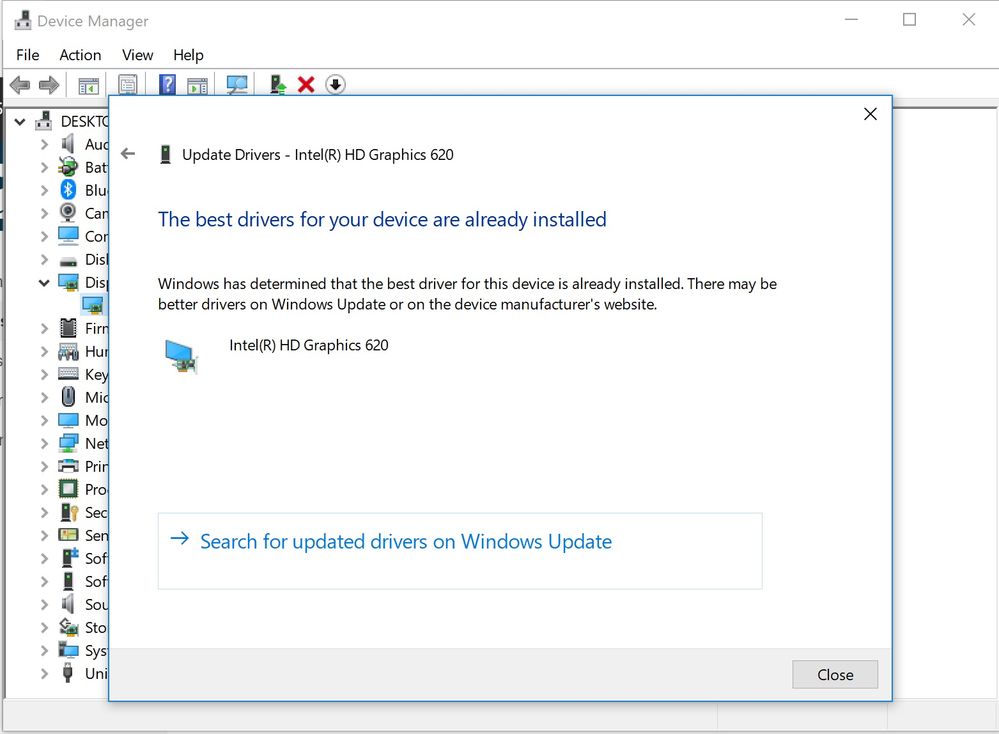Click the Scan for hardware changes icon

pyautogui.click(x=237, y=85)
